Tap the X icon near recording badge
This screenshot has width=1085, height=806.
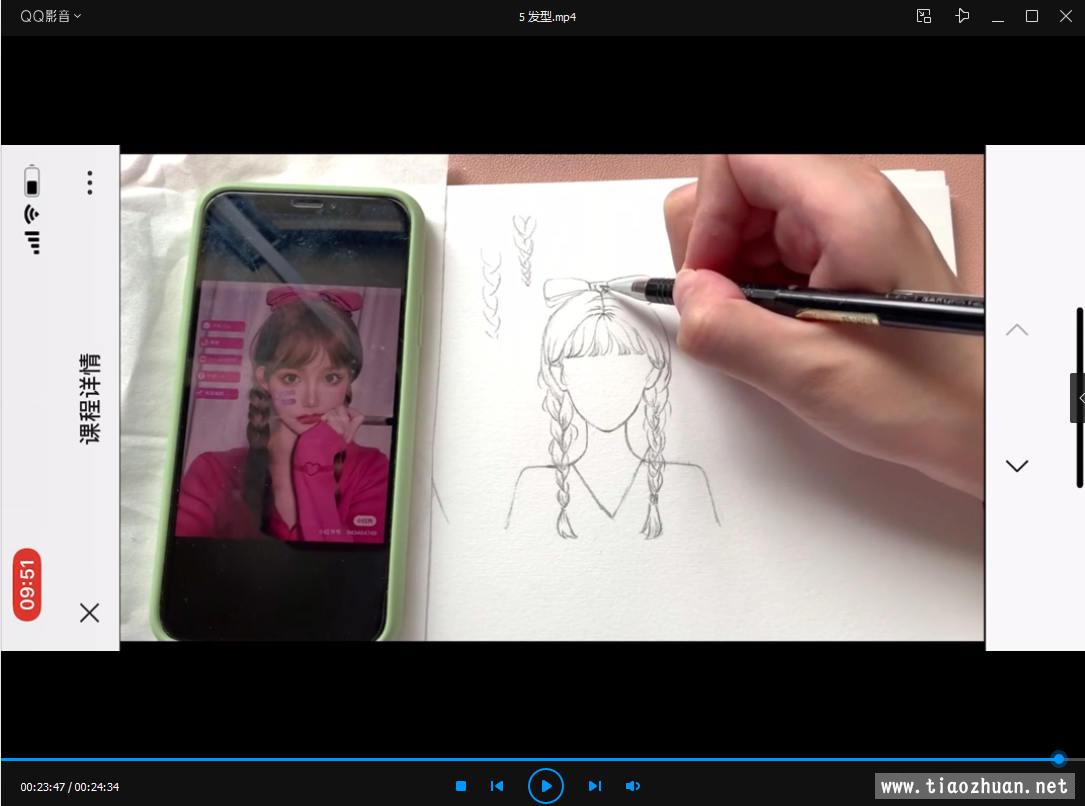pyautogui.click(x=89, y=612)
